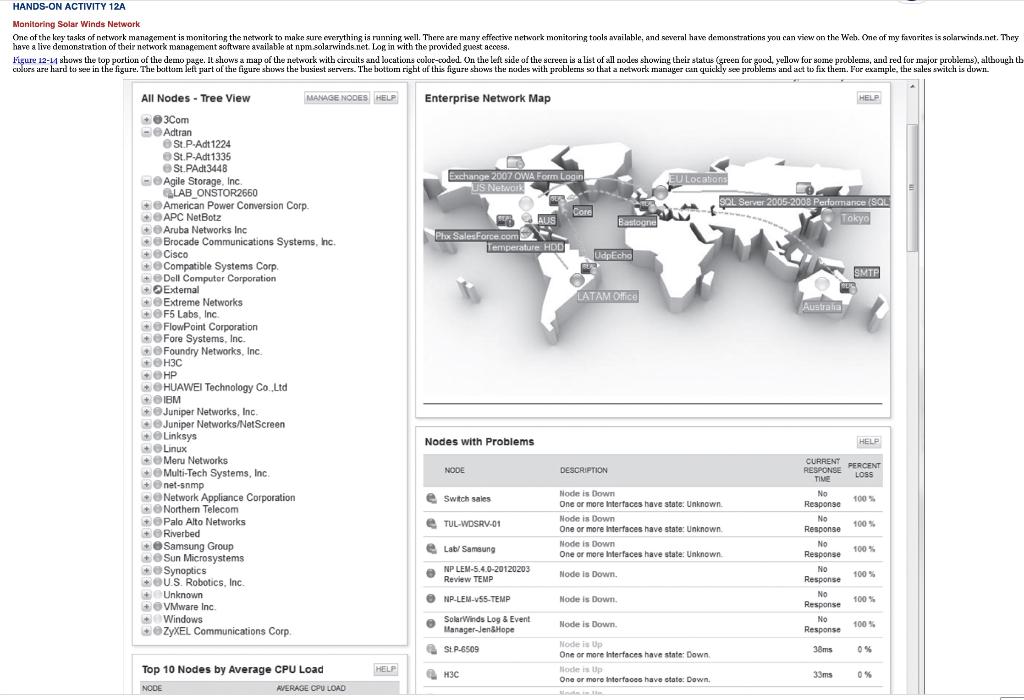Open HELP for All Nodes Tree View
This screenshot has width=1024, height=700.
click(386, 98)
